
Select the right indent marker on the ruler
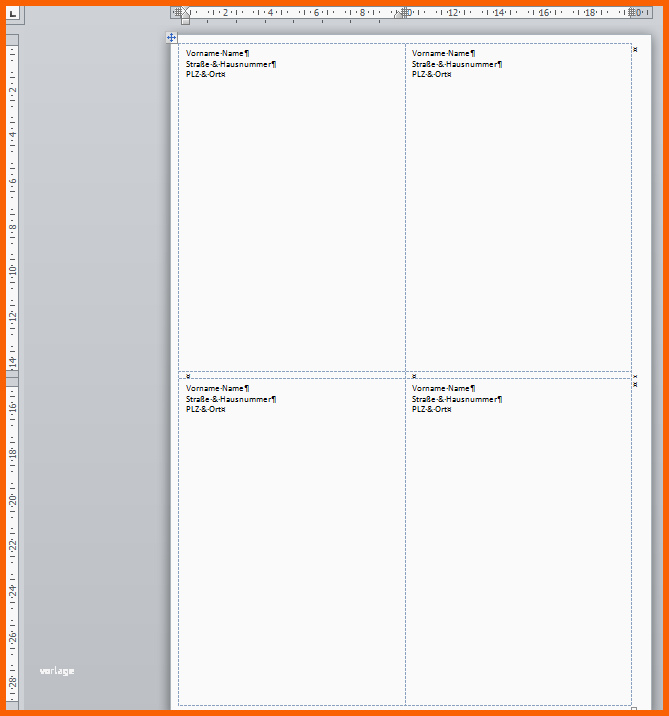[398, 15]
